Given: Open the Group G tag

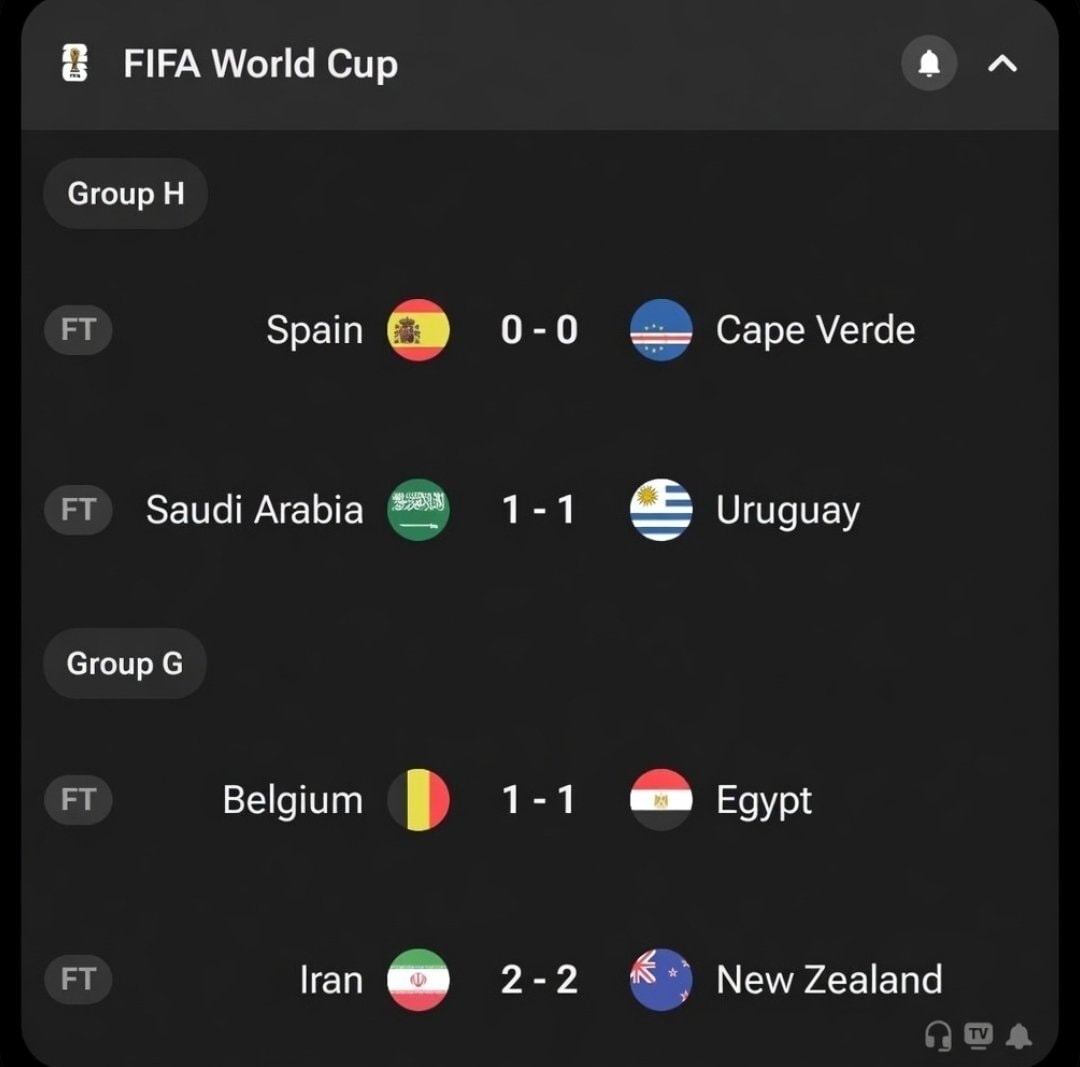Looking at the screenshot, I should (125, 663).
